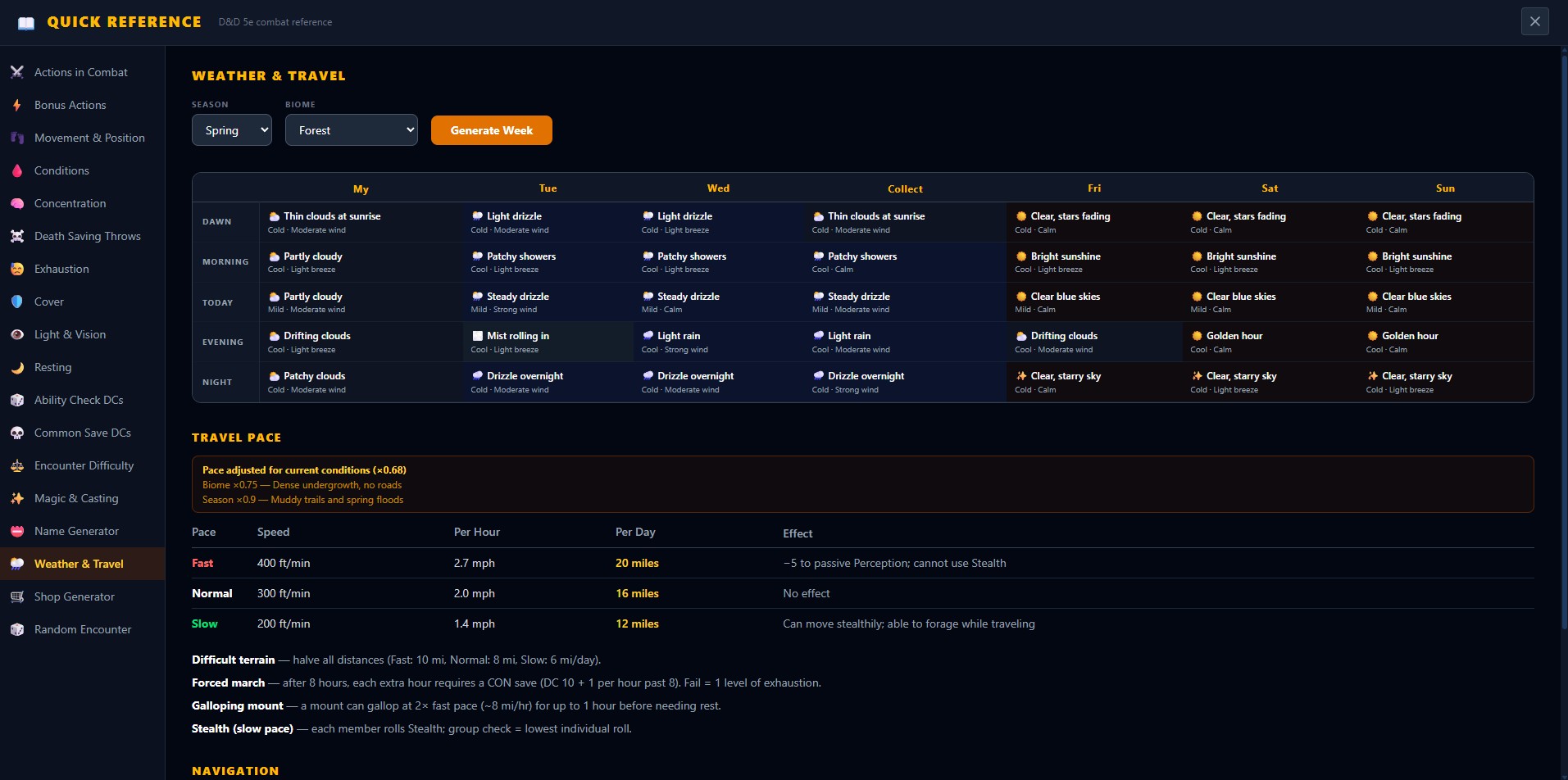Click the Fri column header

[1093, 188]
